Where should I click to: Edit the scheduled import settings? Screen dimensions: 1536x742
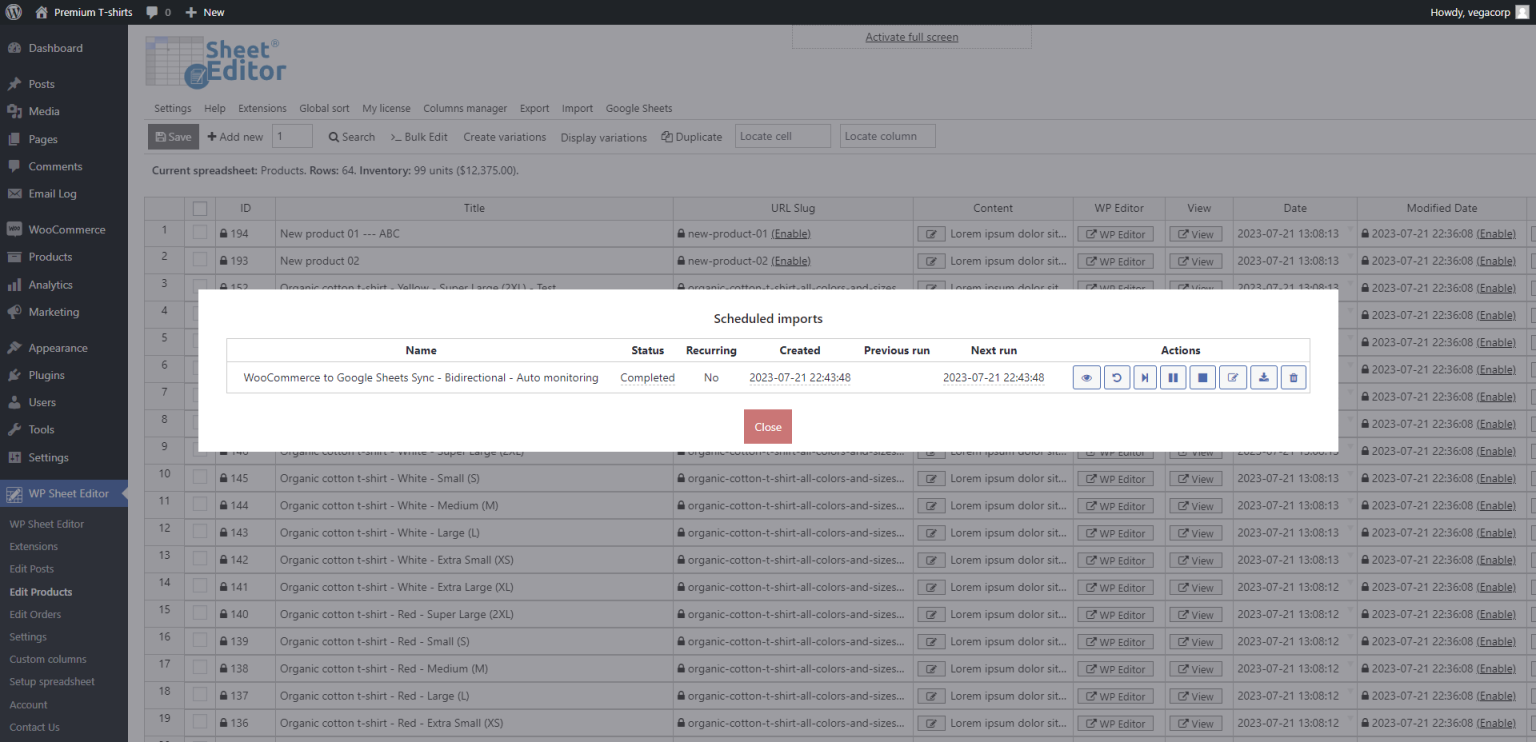(1232, 377)
